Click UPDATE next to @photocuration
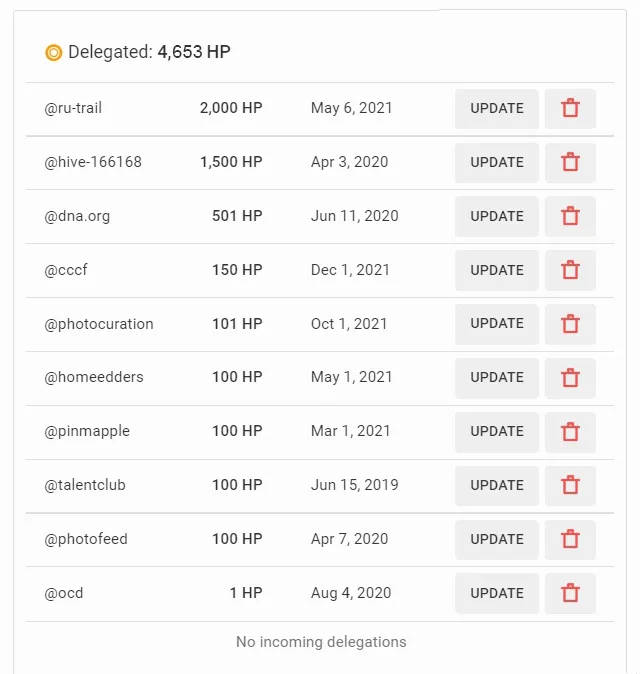Image resolution: width=640 pixels, height=674 pixels. (x=497, y=324)
